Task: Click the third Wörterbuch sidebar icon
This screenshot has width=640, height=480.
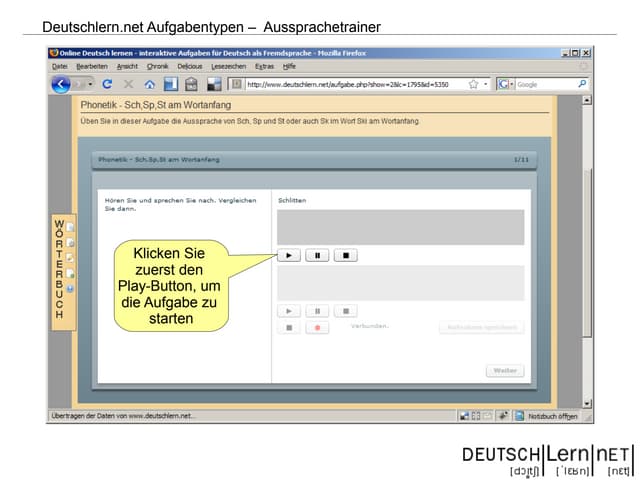Action: 70,258
